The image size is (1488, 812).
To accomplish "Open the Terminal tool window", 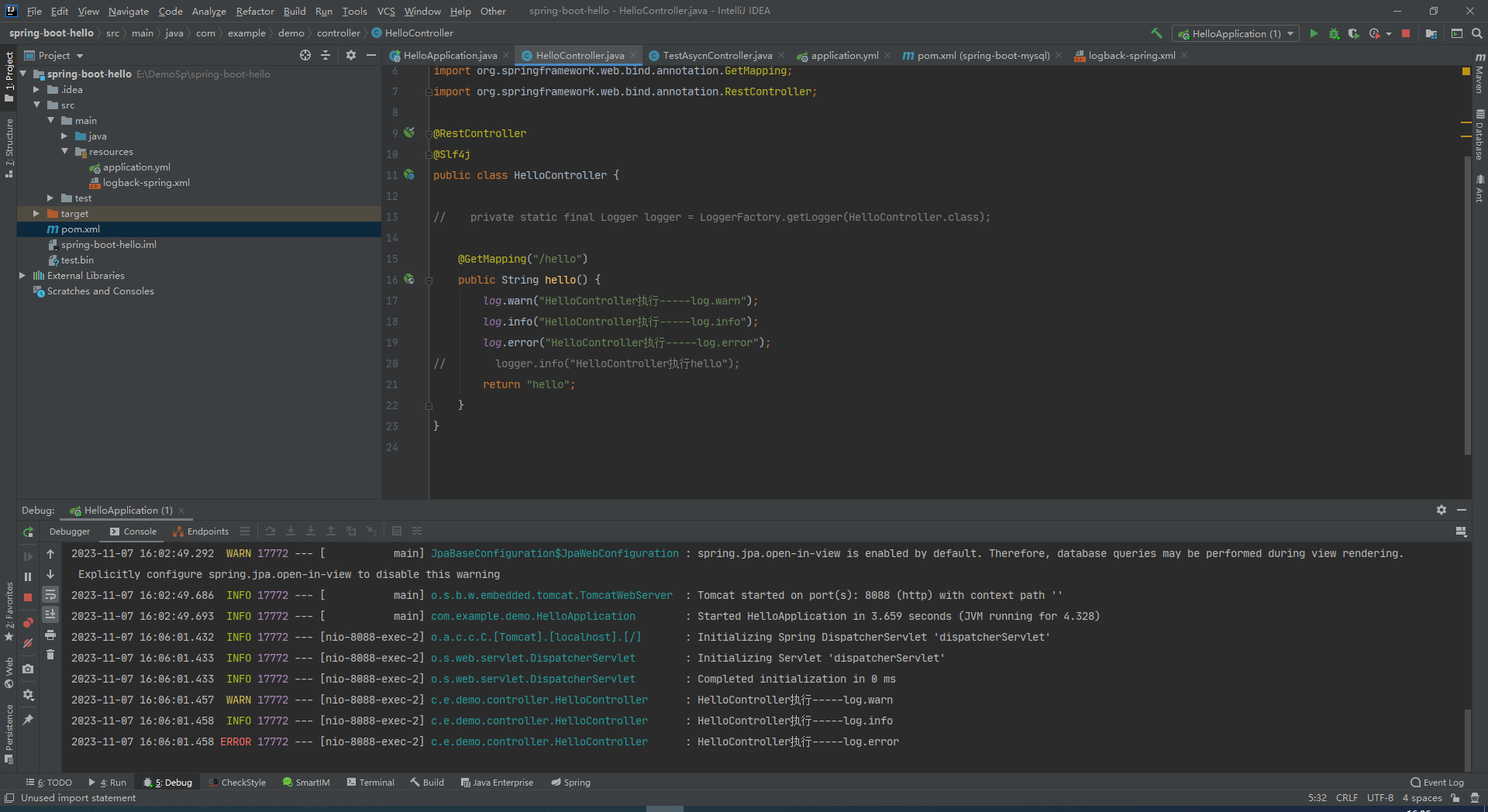I will click(x=370, y=783).
